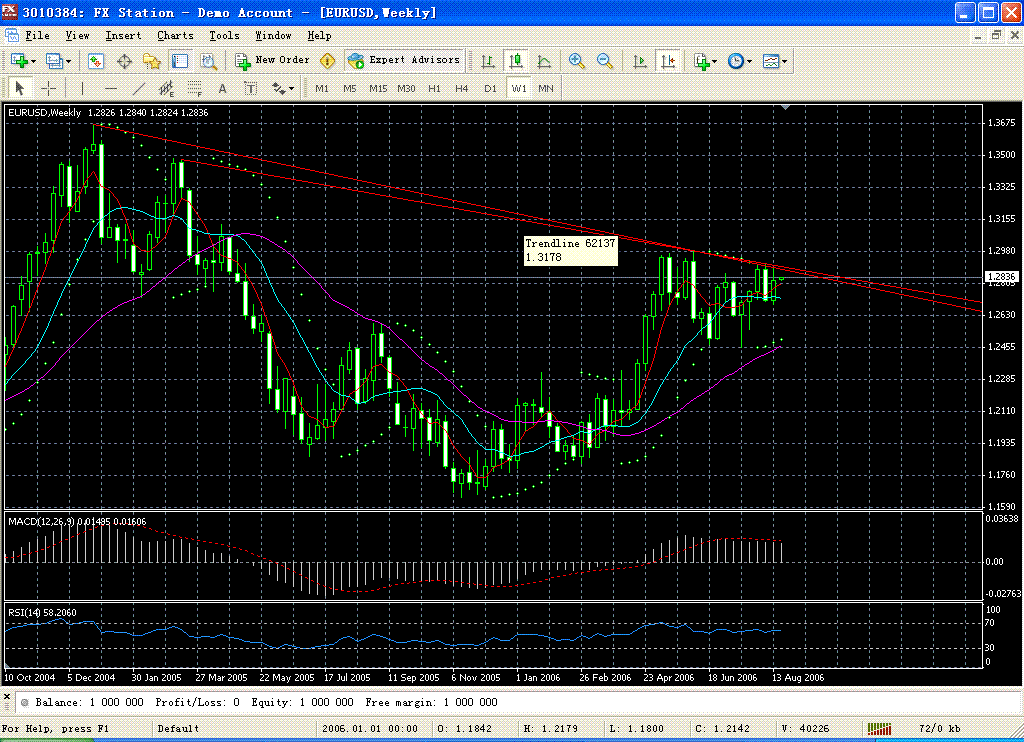Open the View menu

point(77,35)
